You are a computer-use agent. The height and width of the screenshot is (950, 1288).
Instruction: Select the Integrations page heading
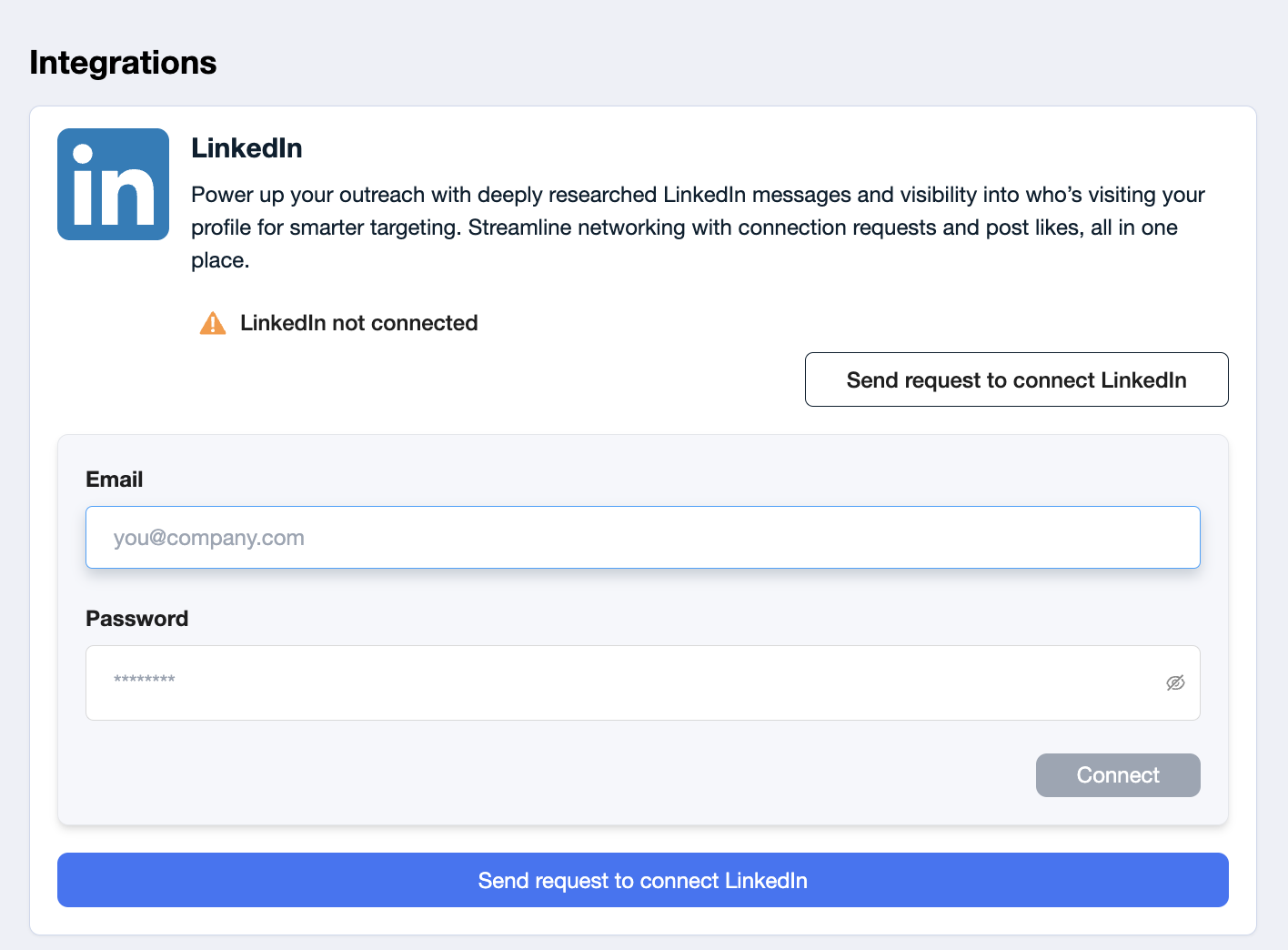[123, 63]
